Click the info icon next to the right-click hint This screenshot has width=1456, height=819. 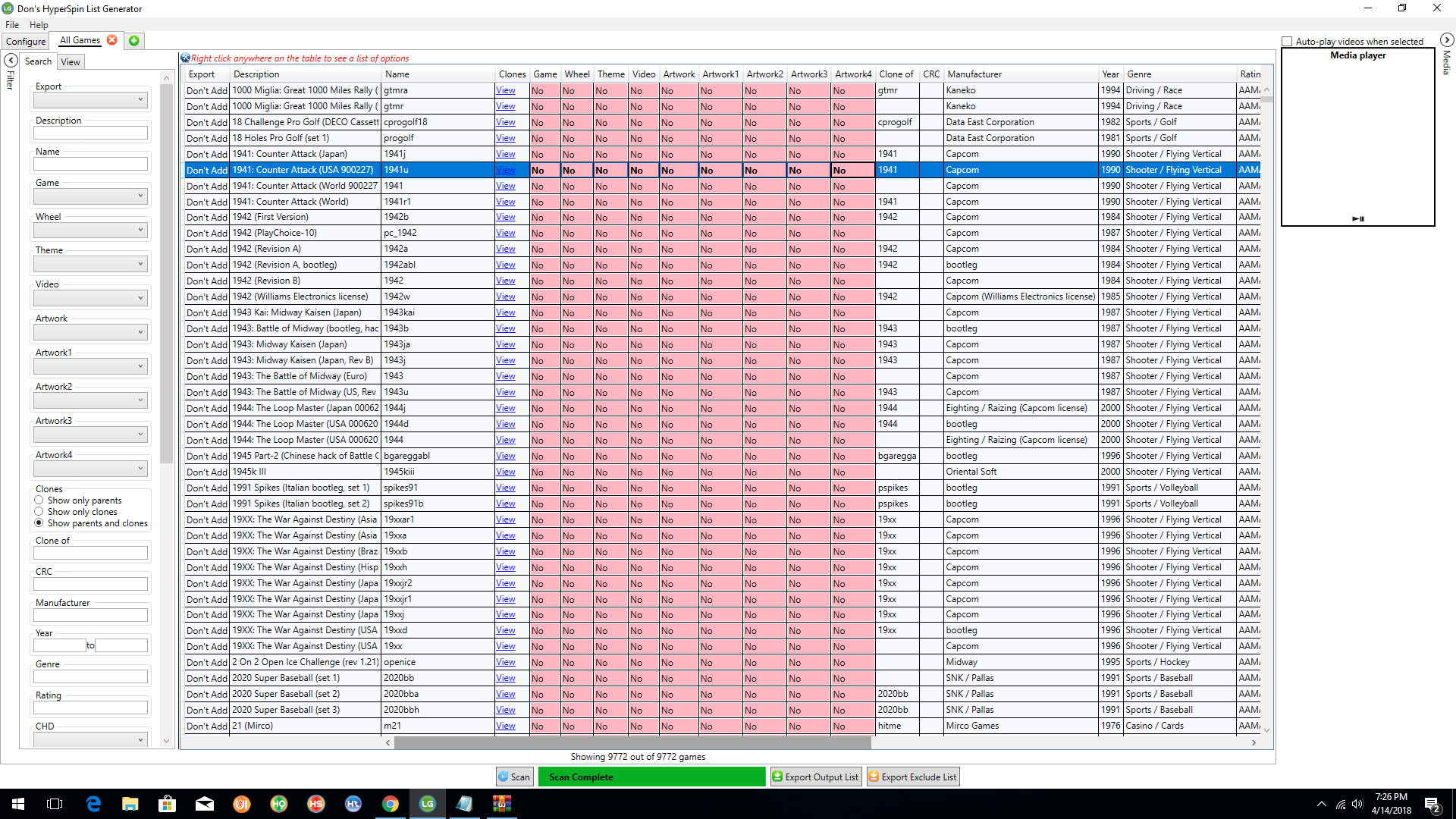point(185,58)
